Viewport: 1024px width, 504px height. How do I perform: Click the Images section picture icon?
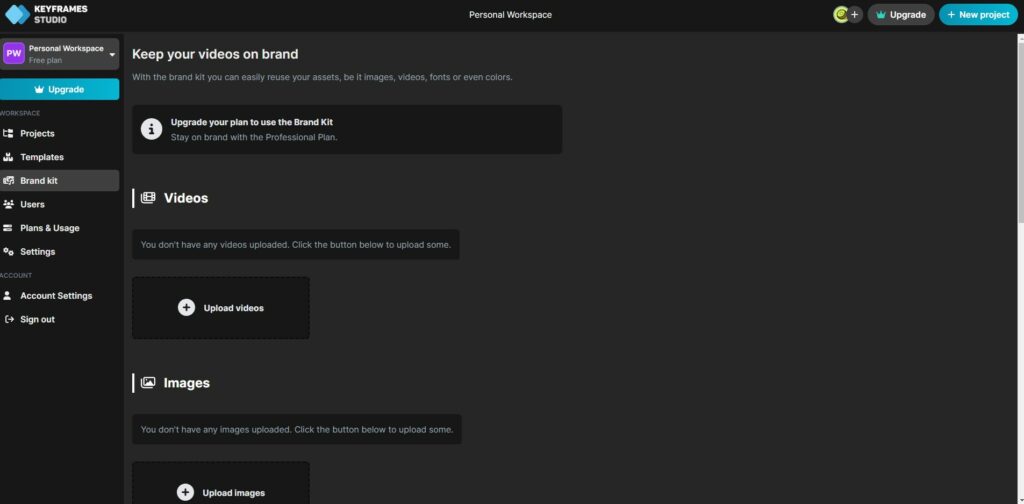click(148, 383)
